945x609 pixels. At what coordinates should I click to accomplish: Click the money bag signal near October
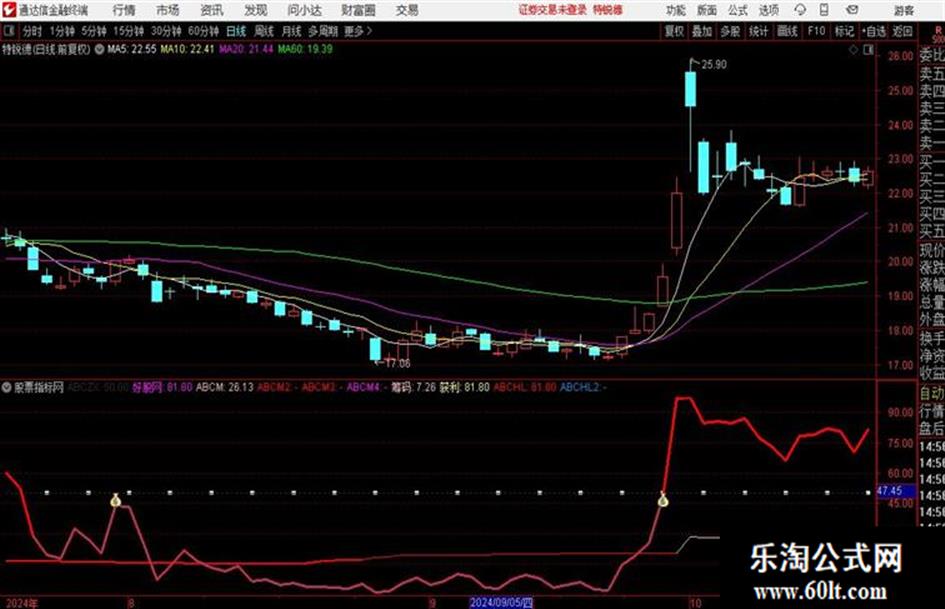(663, 500)
